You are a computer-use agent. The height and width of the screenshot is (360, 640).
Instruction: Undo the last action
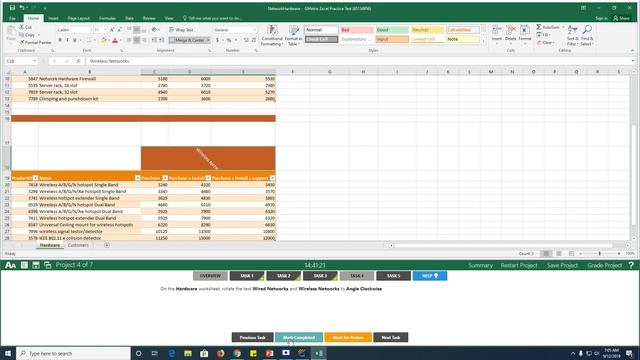click(x=22, y=8)
